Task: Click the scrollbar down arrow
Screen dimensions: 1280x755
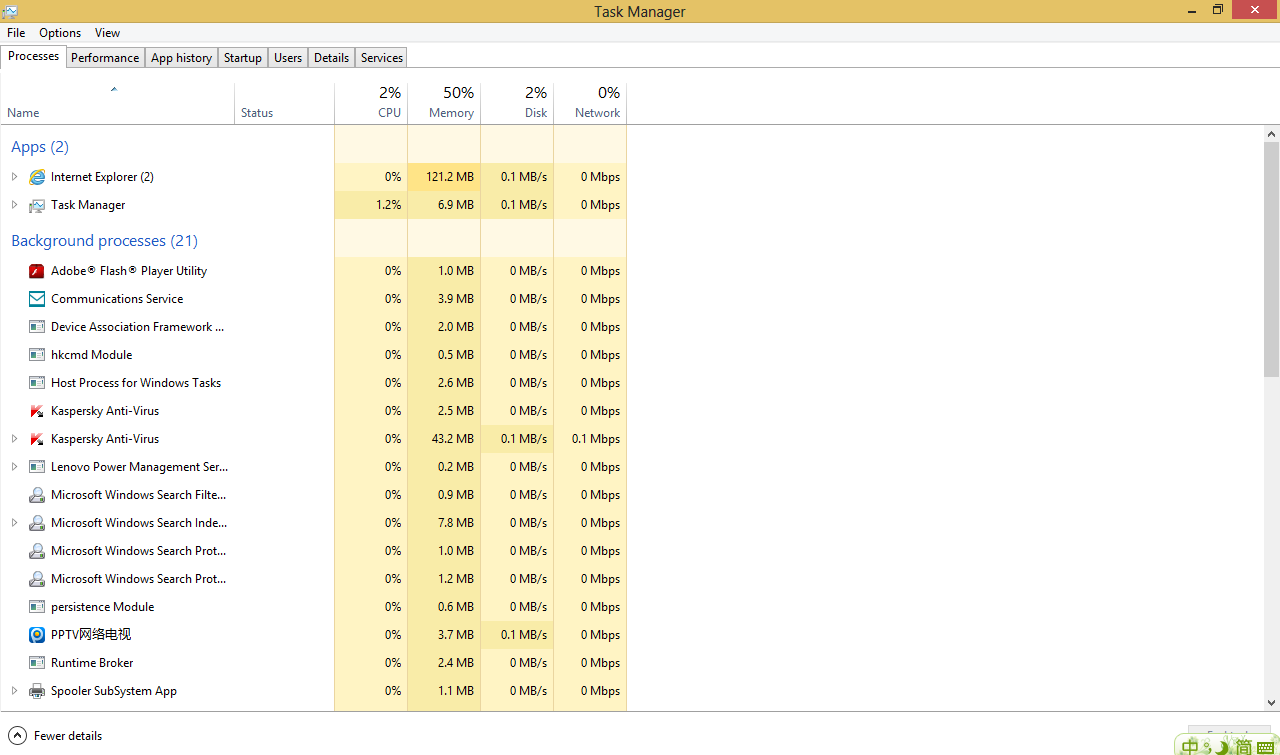Action: pyautogui.click(x=1272, y=703)
